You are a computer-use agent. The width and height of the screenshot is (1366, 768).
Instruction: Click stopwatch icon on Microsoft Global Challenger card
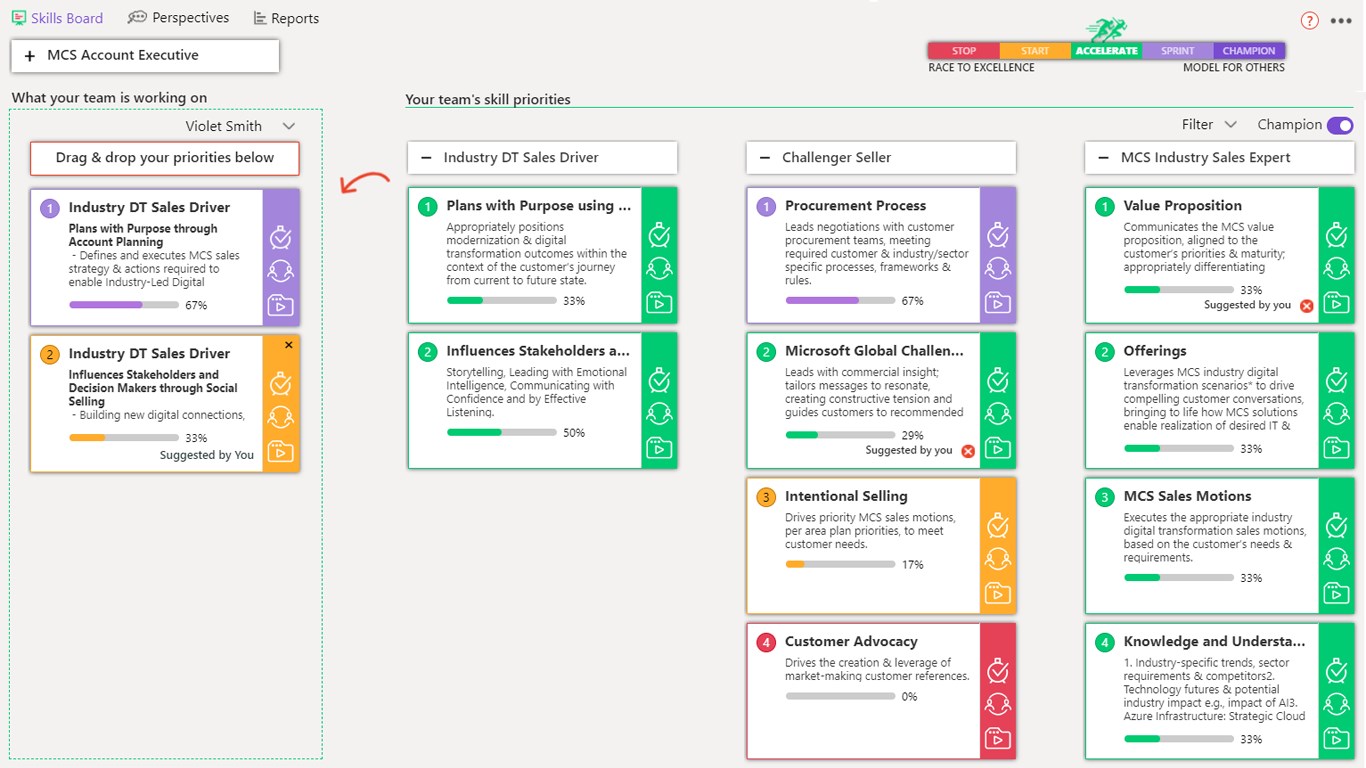997,380
